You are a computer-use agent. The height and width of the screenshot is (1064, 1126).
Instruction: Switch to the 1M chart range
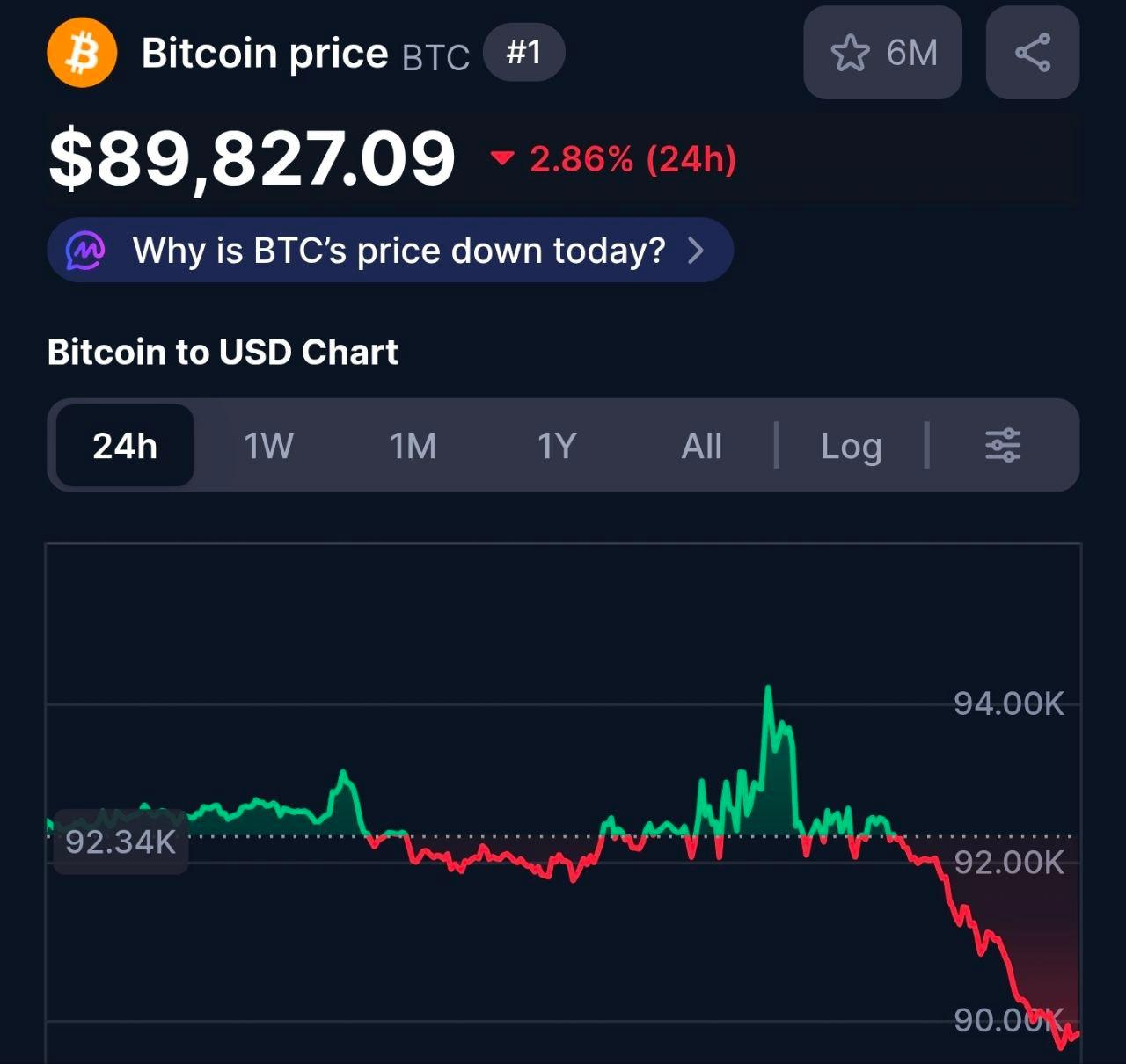point(413,446)
